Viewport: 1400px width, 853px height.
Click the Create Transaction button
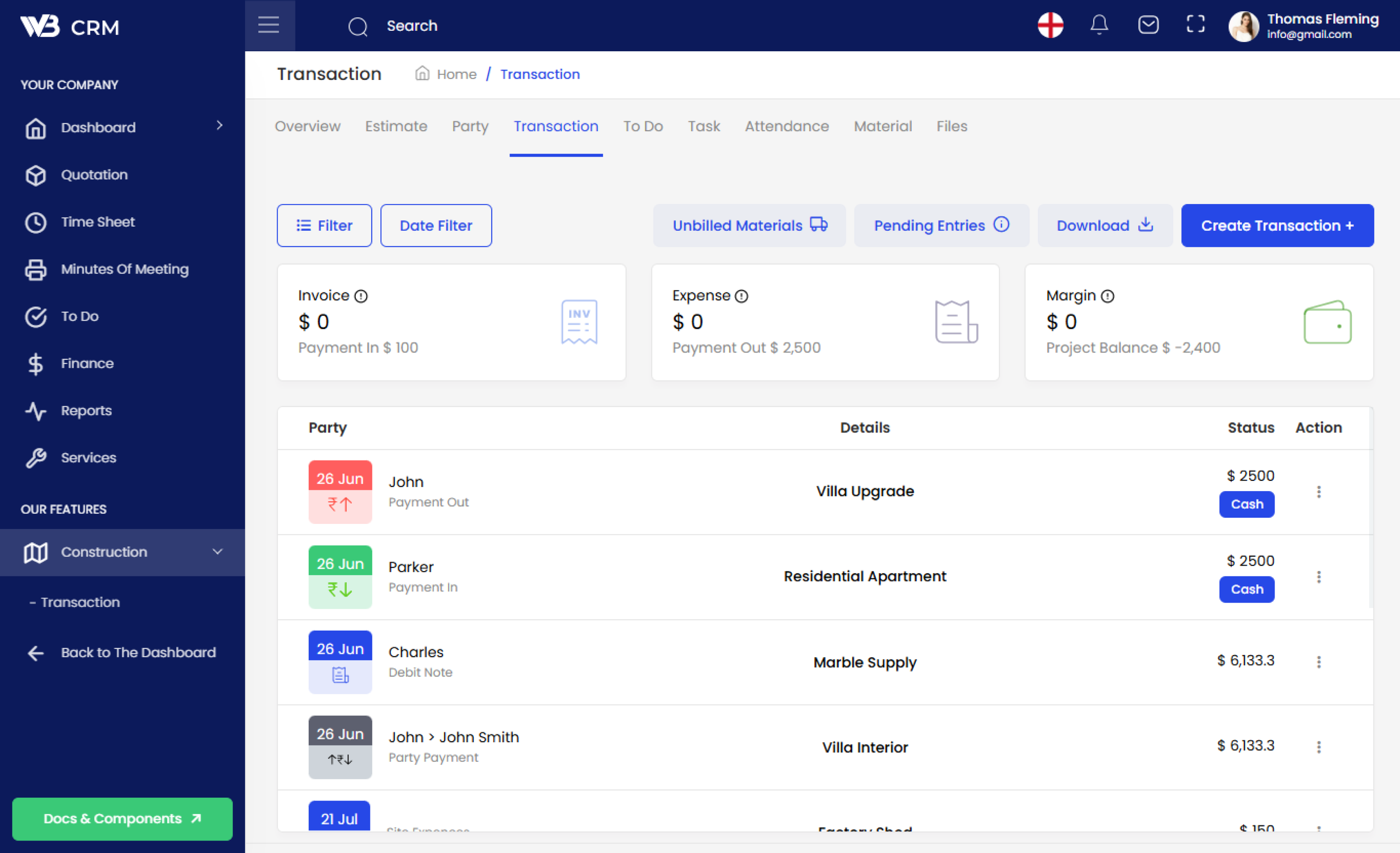tap(1277, 225)
